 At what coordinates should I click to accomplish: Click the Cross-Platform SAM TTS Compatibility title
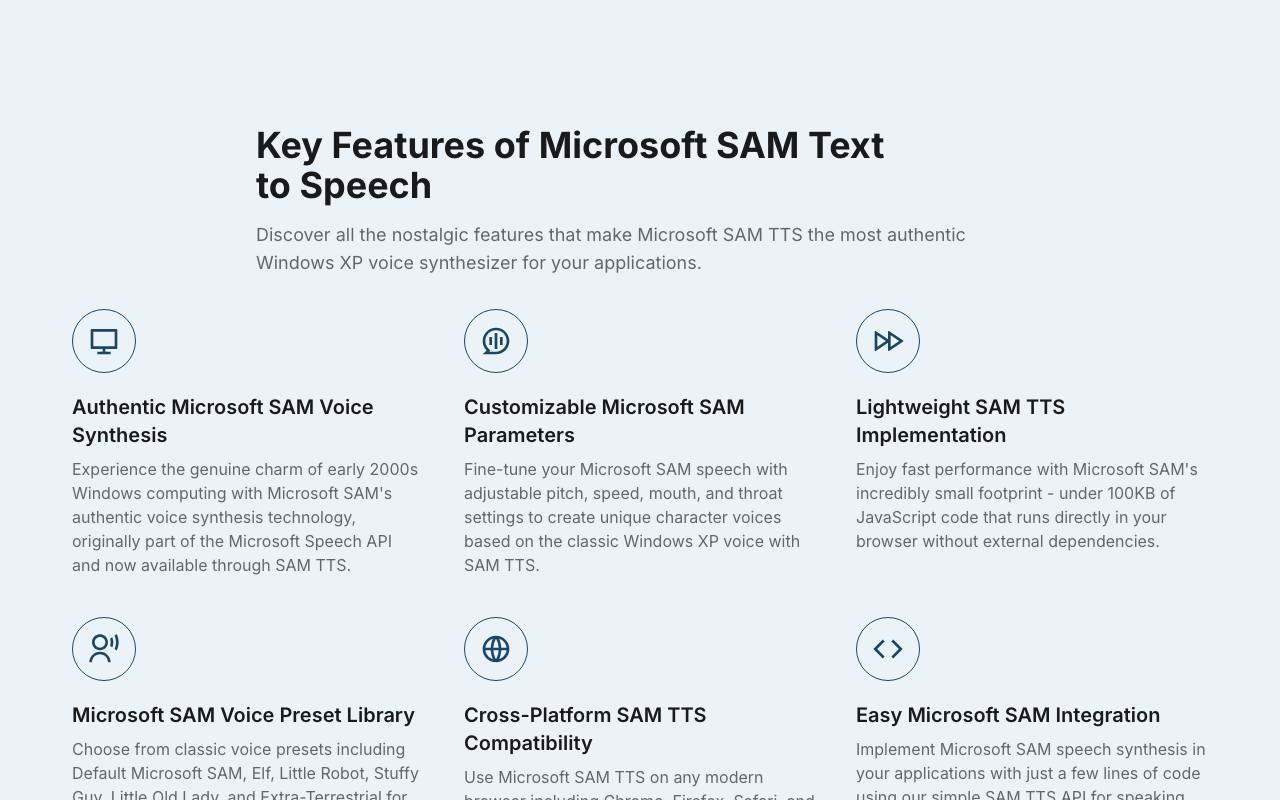pos(585,729)
